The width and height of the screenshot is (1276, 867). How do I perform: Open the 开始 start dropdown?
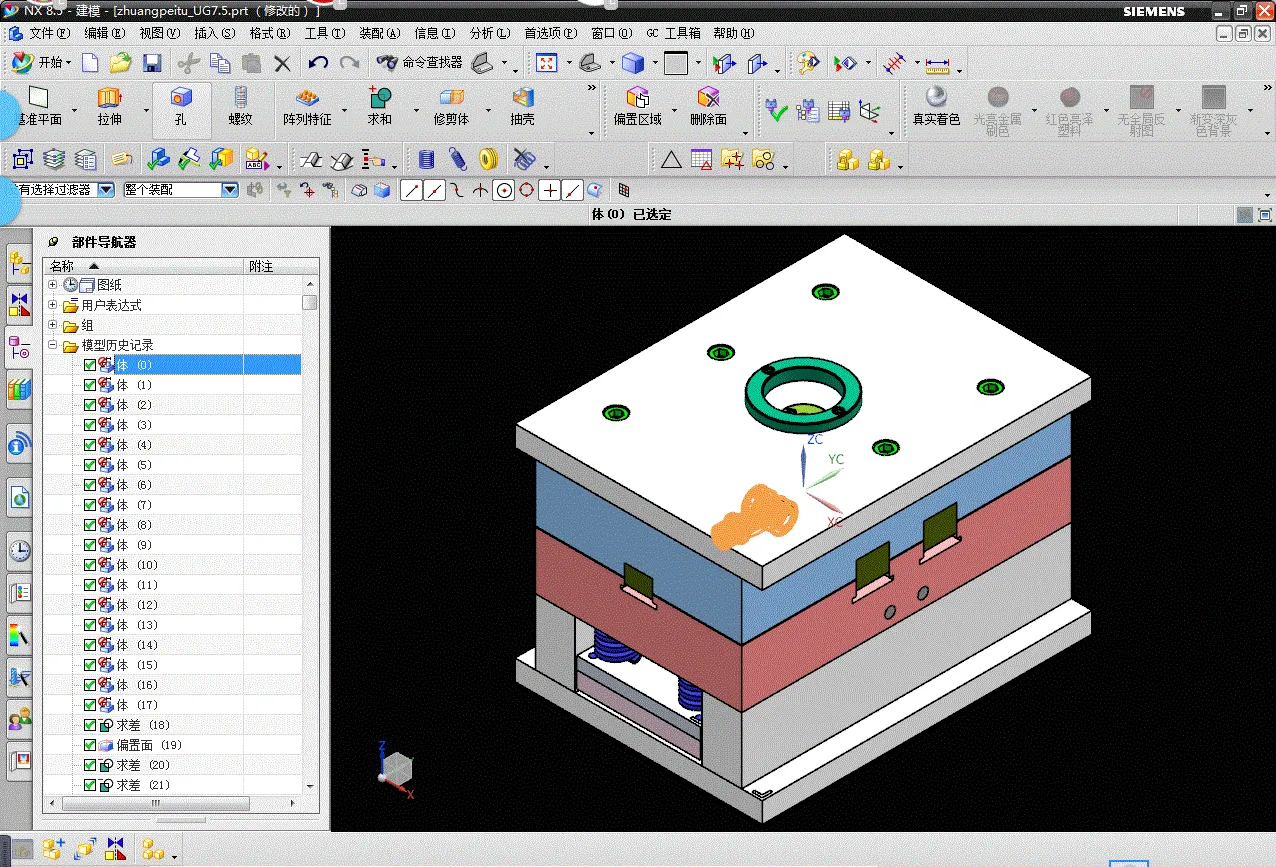pyautogui.click(x=41, y=63)
